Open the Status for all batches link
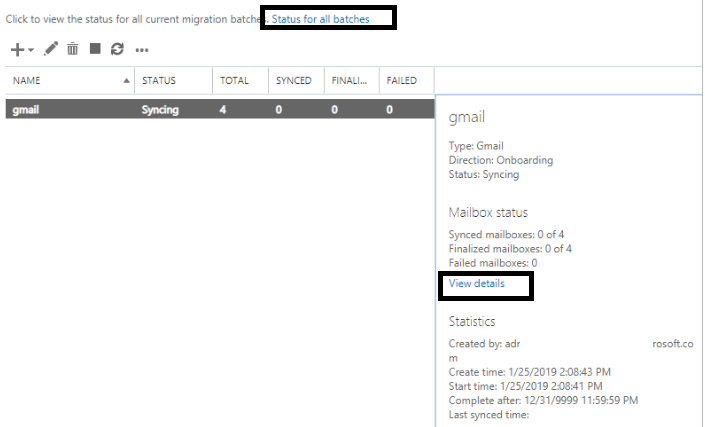Viewport: 705px width, 427px height. click(321, 19)
